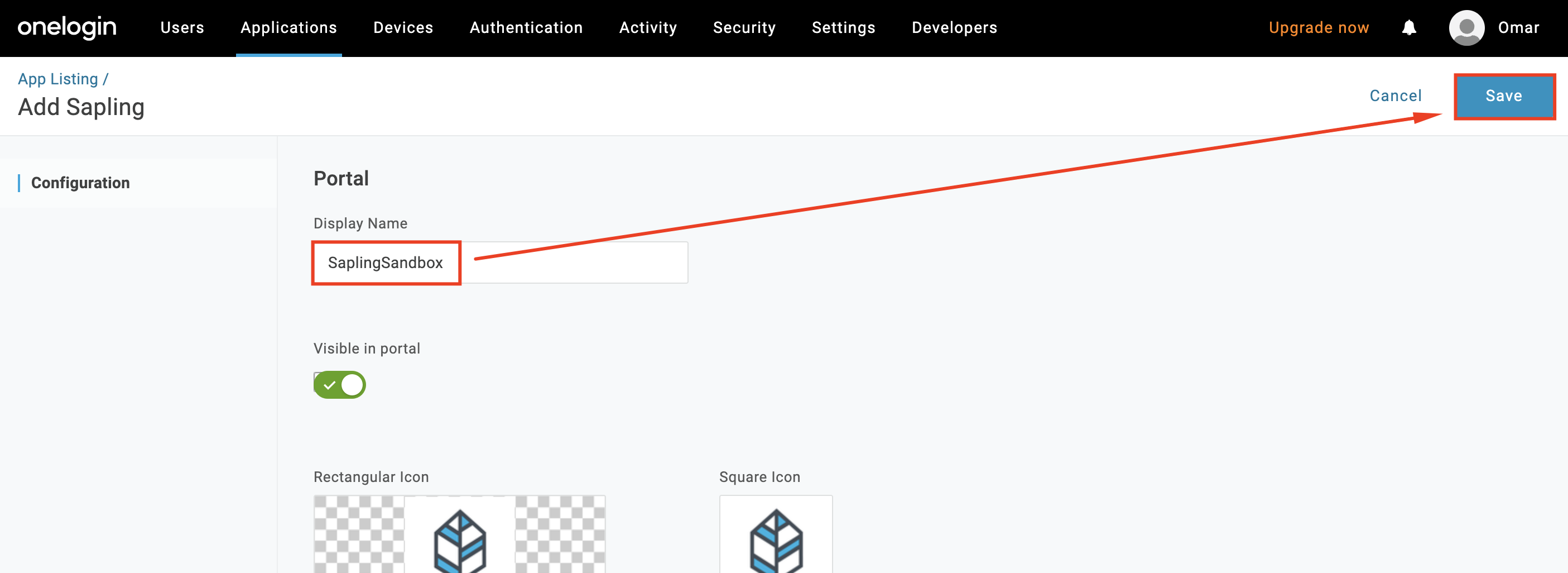Open the notifications bell
The height and width of the screenshot is (573, 1568).
(1408, 27)
